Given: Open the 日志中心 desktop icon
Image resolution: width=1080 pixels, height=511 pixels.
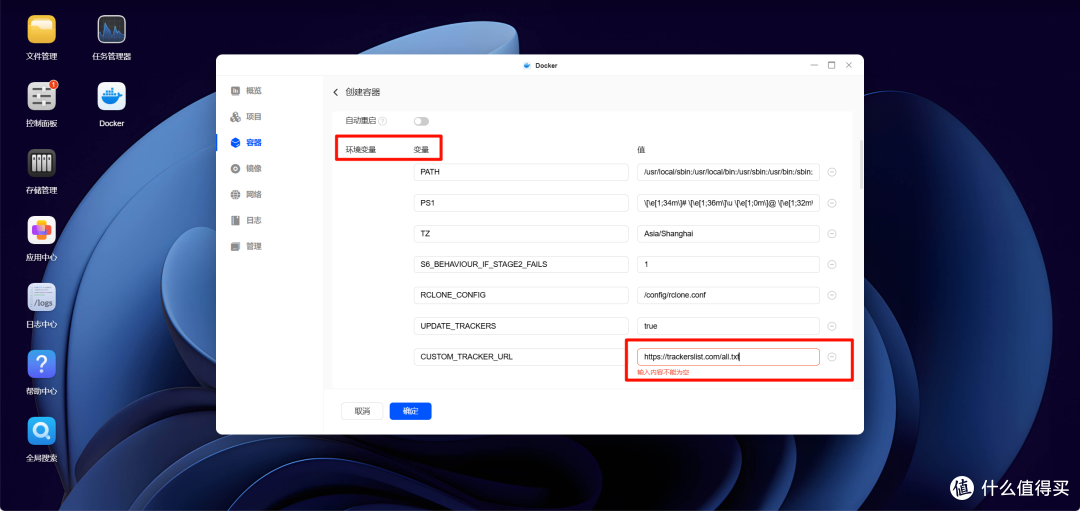Looking at the screenshot, I should click(41, 297).
